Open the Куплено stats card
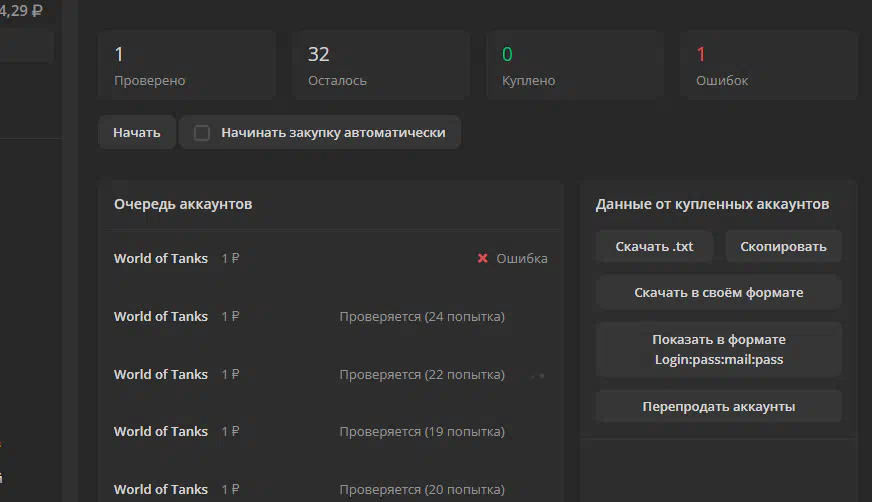This screenshot has height=502, width=872. [x=575, y=66]
